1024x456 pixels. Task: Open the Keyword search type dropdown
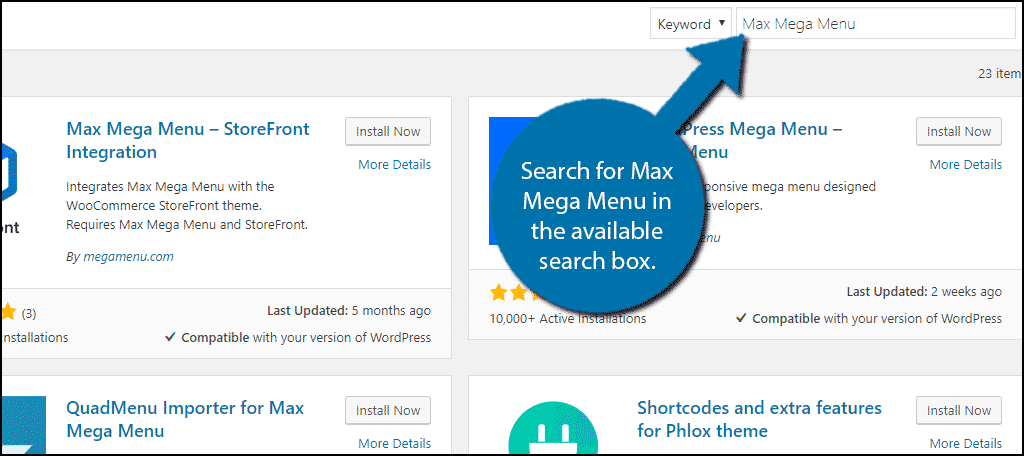[690, 24]
